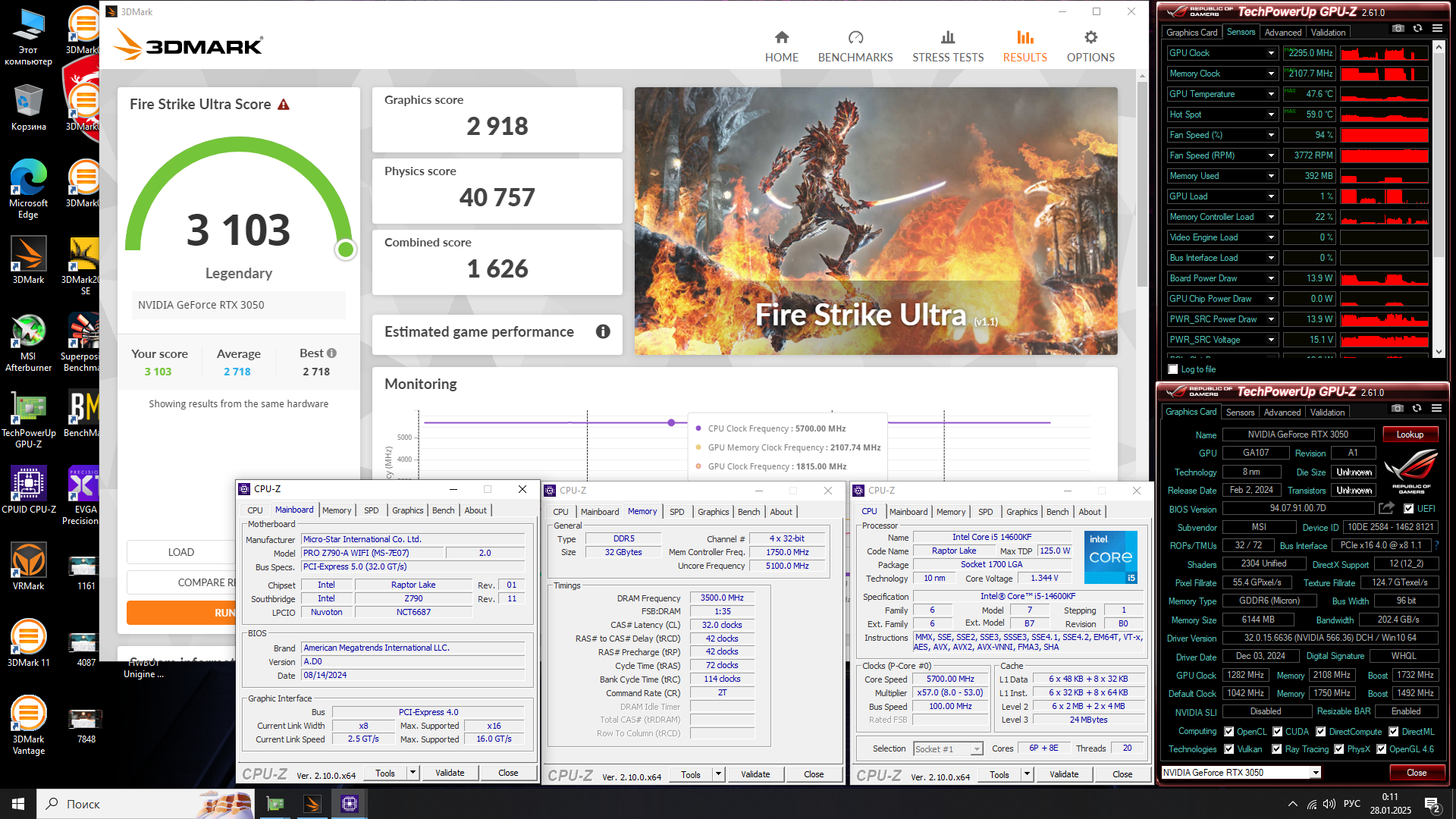This screenshot has height=819, width=1456.
Task: Switch to Advanced tab in top GPU-Z
Action: tap(1282, 33)
